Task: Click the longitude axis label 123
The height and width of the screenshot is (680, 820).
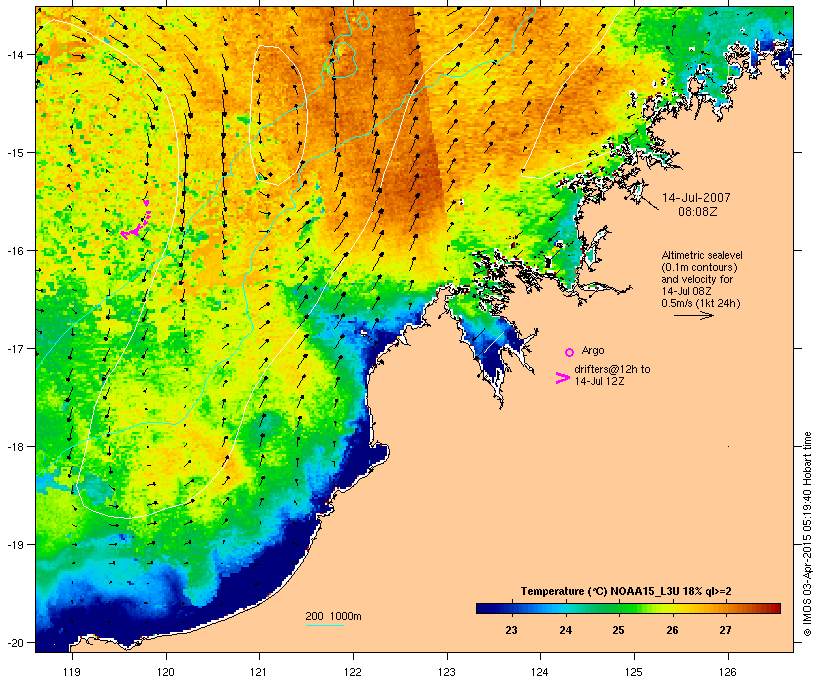Action: 447,672
